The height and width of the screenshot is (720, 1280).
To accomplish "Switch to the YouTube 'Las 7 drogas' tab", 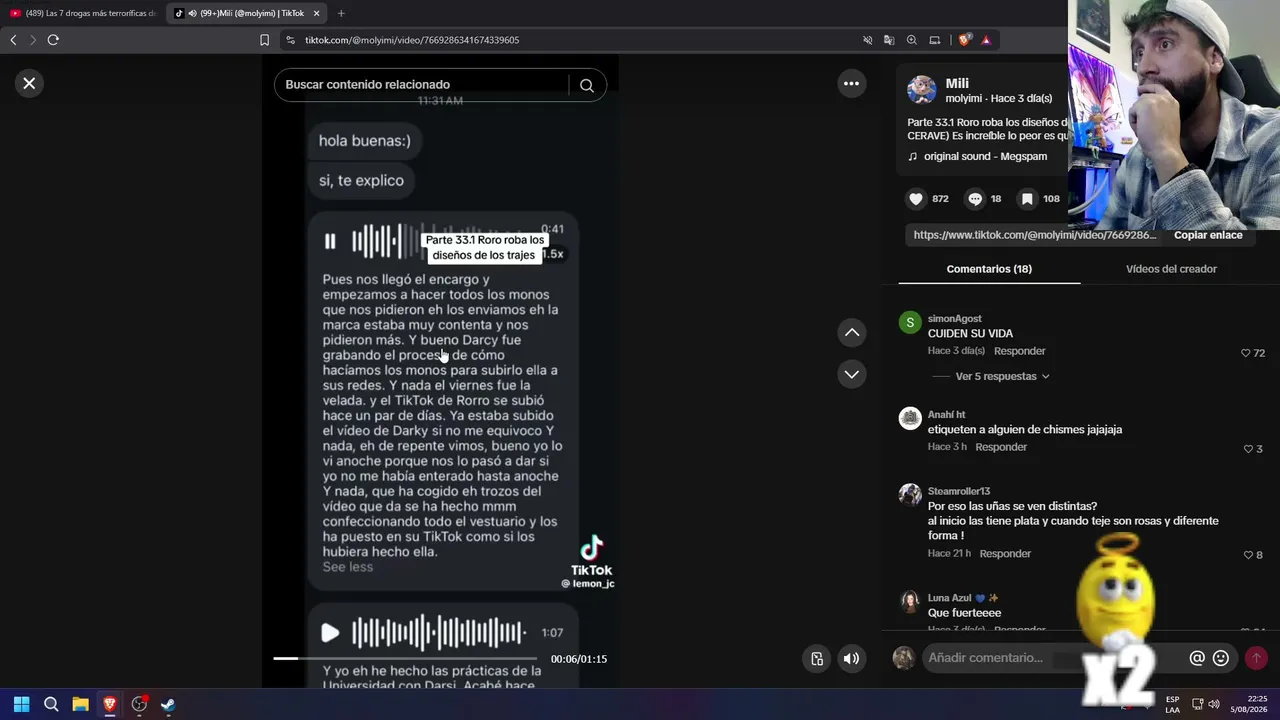I will coord(84,13).
